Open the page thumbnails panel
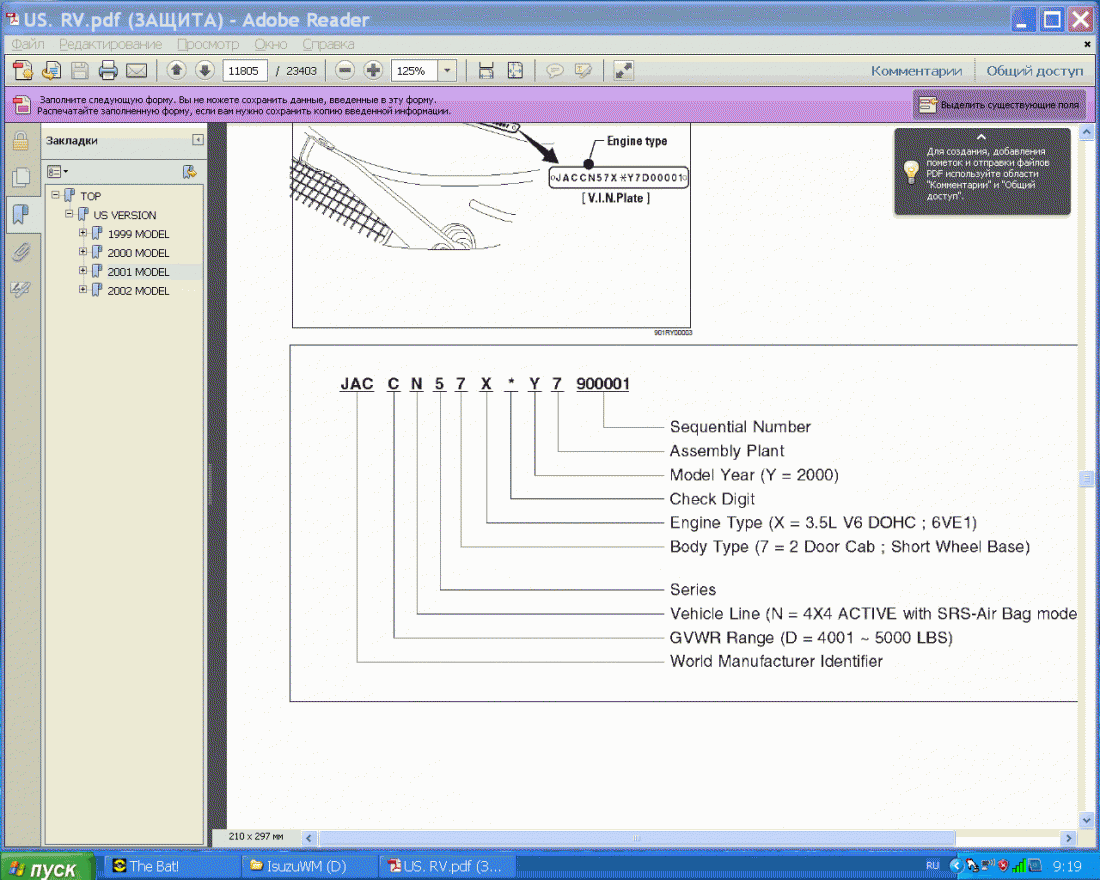The width and height of the screenshot is (1100, 880). tap(20, 178)
